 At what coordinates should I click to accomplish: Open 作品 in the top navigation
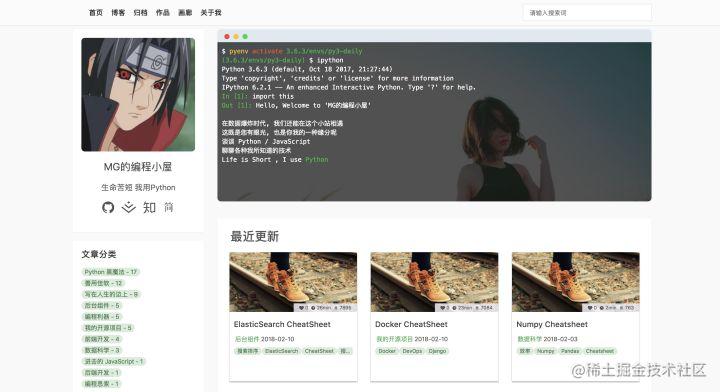point(163,13)
